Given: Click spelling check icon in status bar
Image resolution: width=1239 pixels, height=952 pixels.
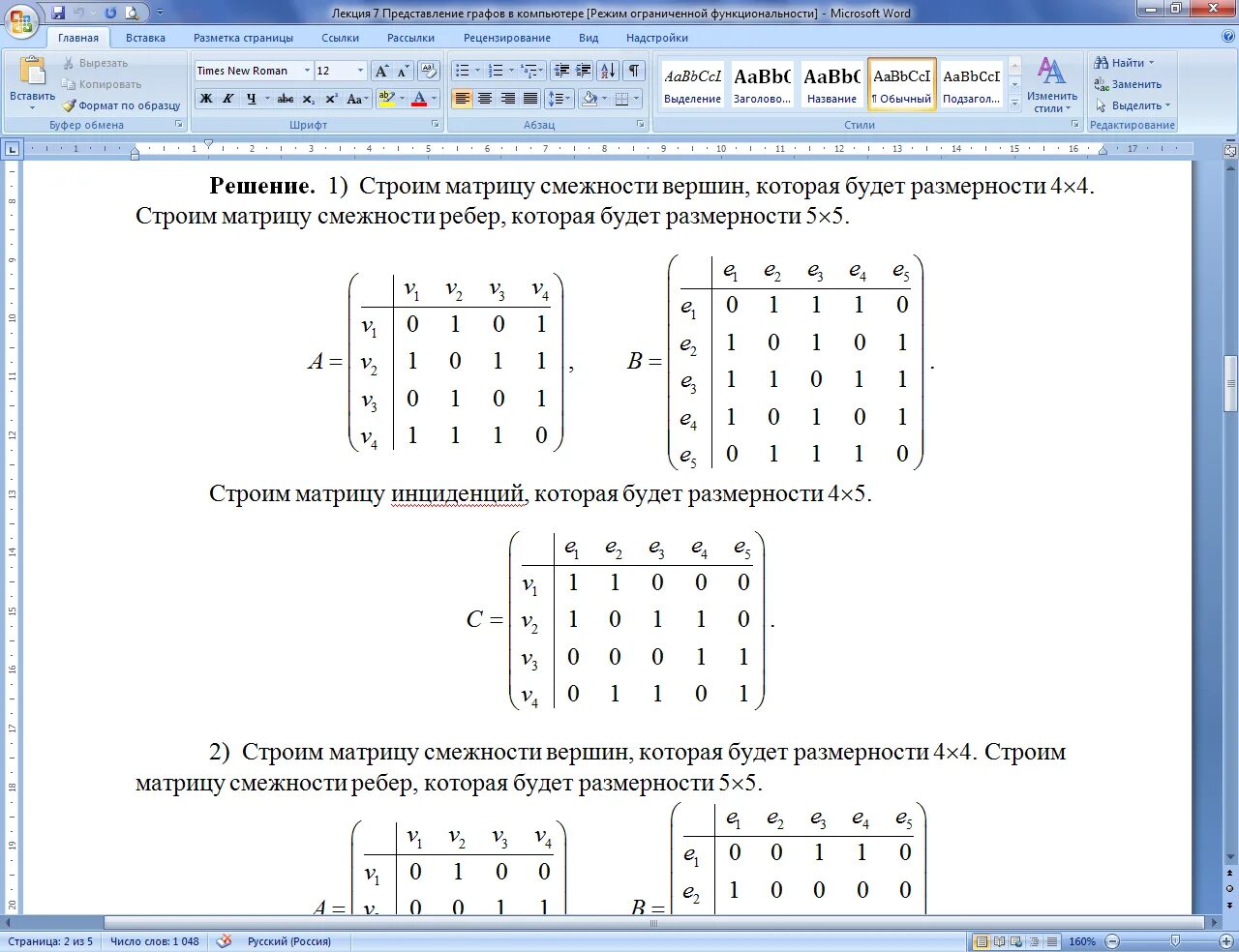Looking at the screenshot, I should click(x=224, y=941).
